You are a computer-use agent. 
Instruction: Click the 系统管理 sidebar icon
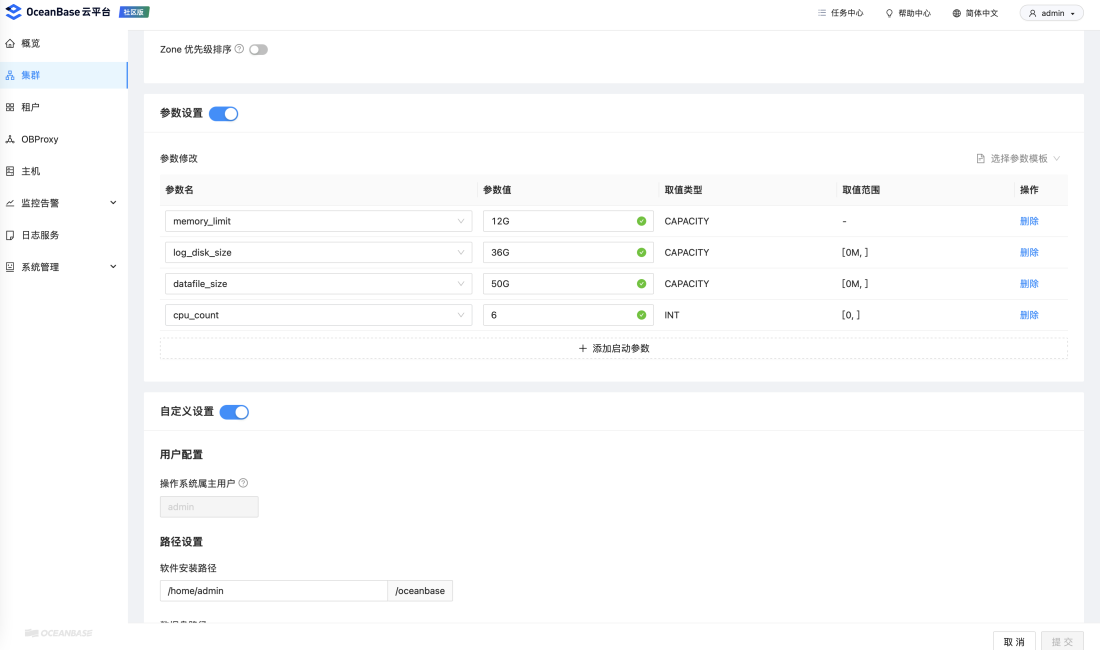click(10, 267)
